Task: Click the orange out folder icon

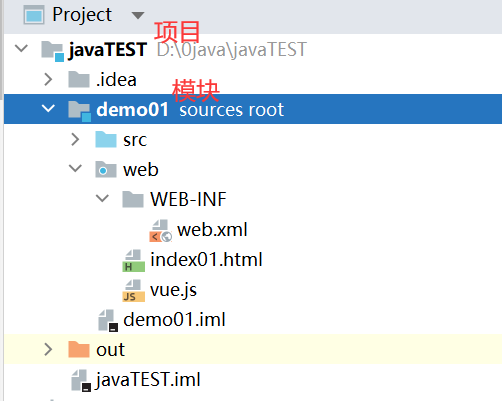Action: 79,349
